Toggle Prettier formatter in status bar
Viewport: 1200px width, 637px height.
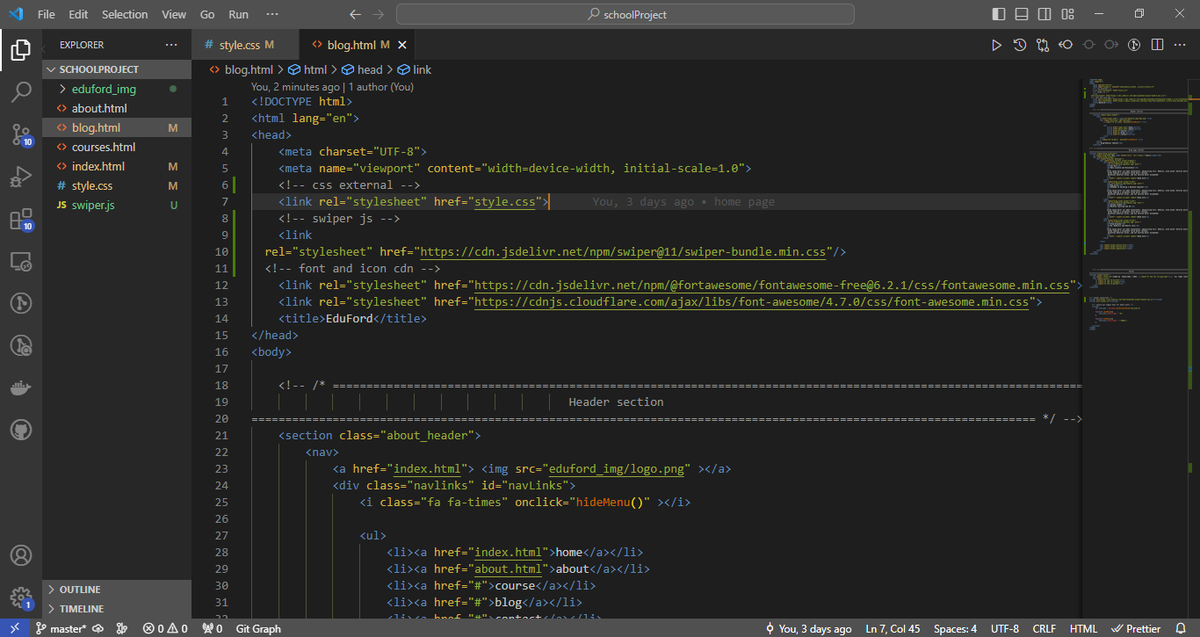(1136, 629)
